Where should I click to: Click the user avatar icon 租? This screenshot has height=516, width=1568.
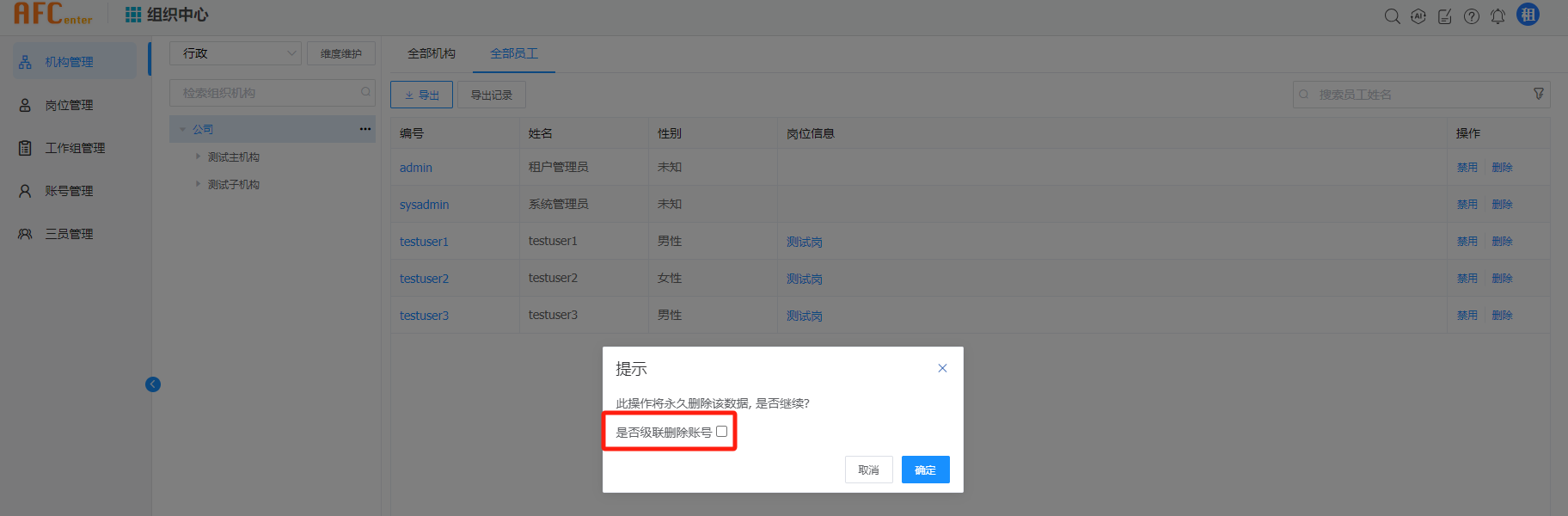pos(1528,15)
